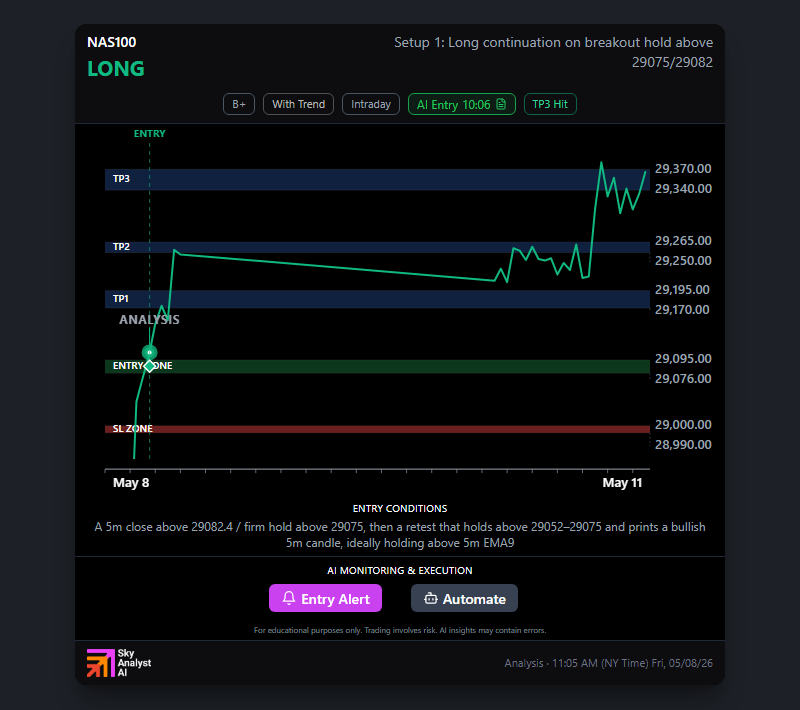Click the LONG direction label
800x710 pixels.
(x=116, y=69)
